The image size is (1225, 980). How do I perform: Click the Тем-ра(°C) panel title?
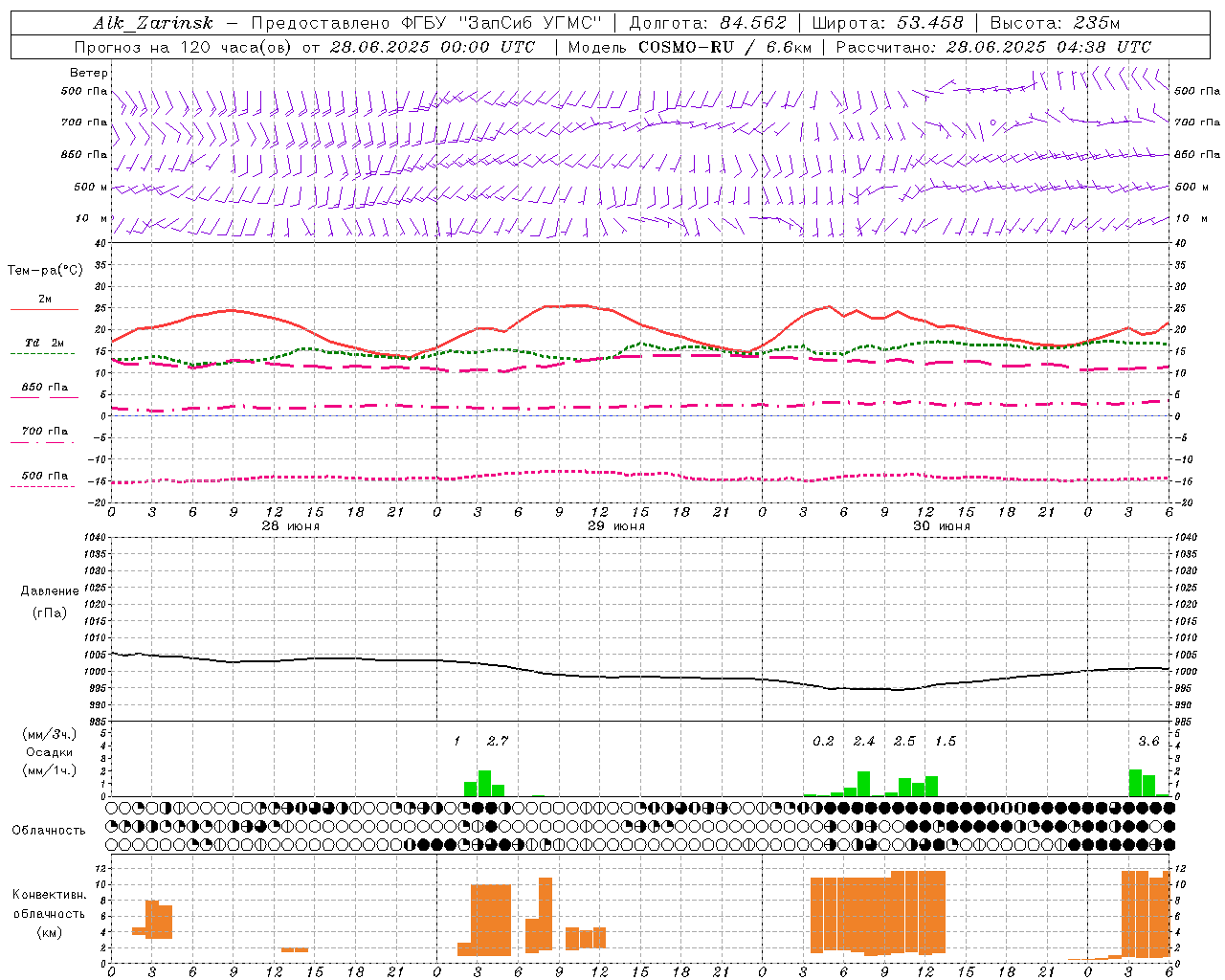point(45,271)
